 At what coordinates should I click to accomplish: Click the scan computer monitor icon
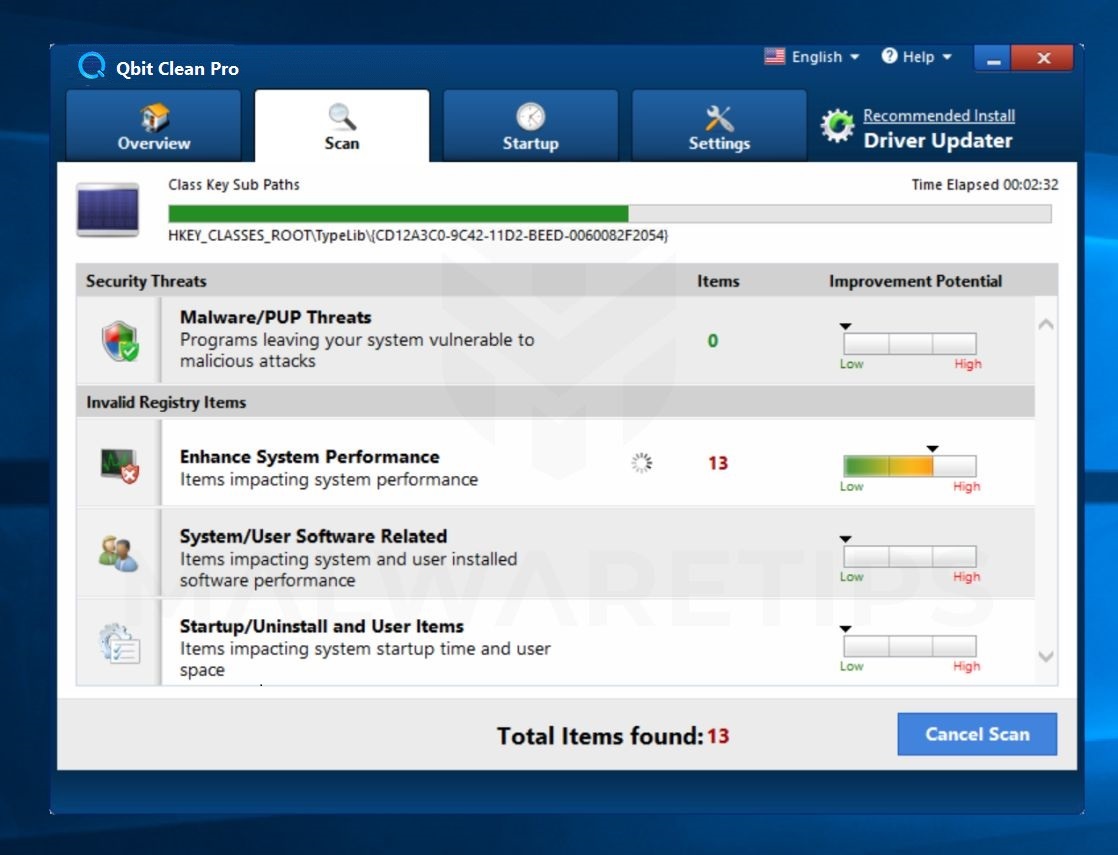108,210
